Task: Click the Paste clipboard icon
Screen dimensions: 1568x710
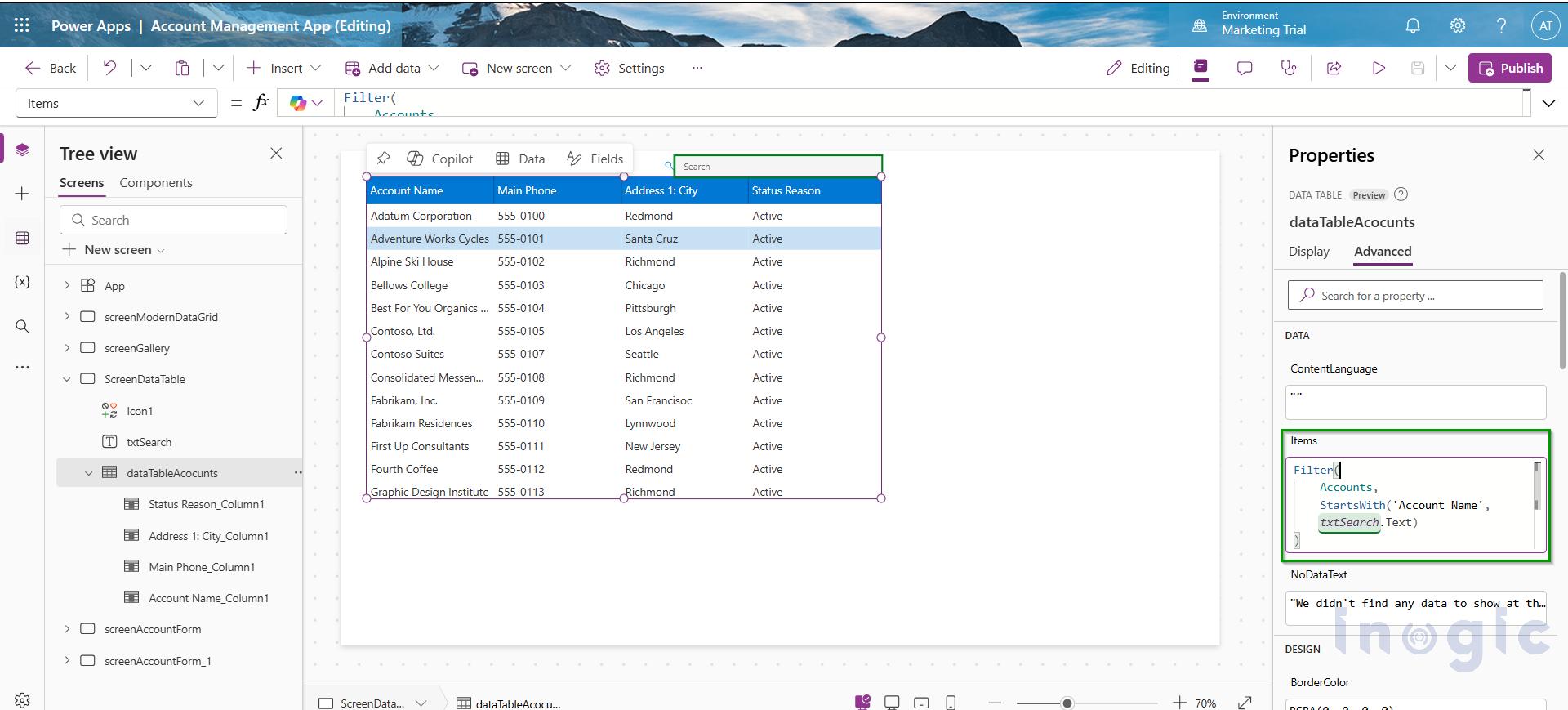Action: [182, 68]
